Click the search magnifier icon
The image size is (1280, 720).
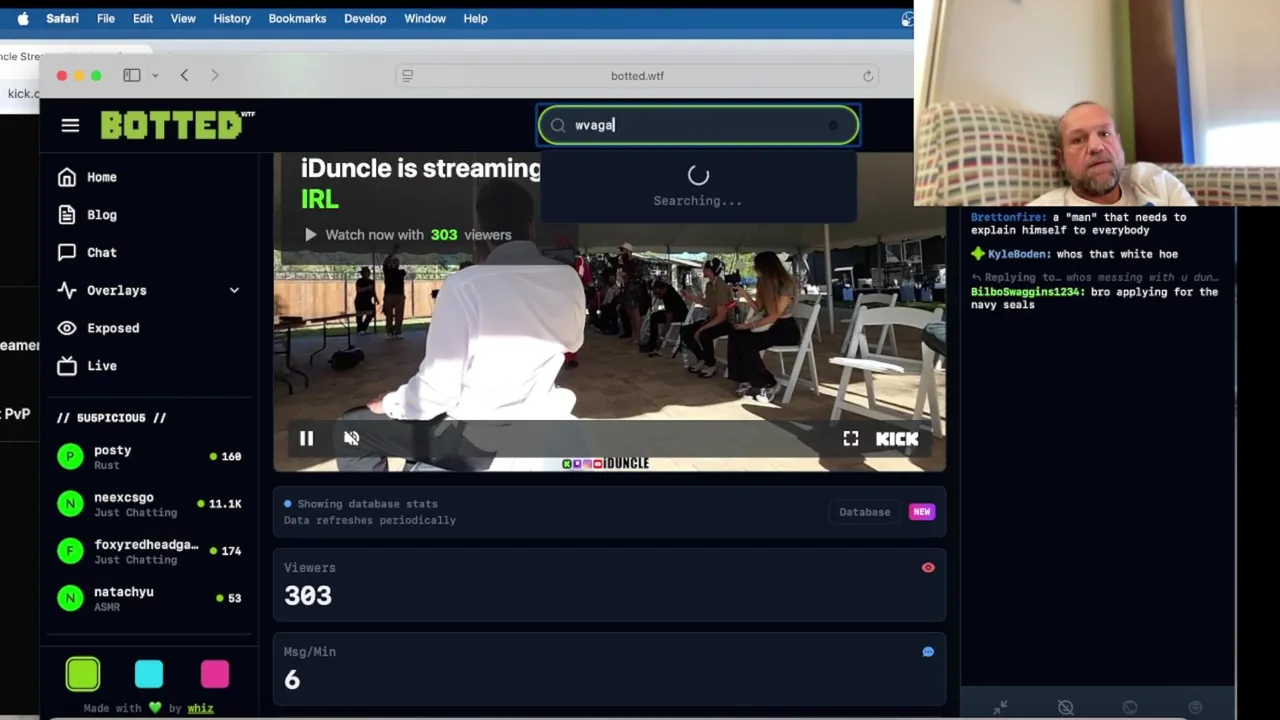coord(558,125)
